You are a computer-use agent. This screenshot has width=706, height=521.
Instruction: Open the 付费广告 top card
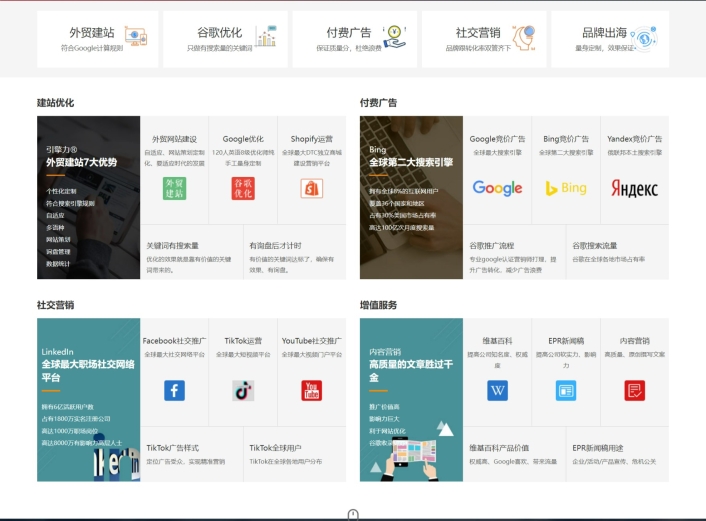(355, 39)
